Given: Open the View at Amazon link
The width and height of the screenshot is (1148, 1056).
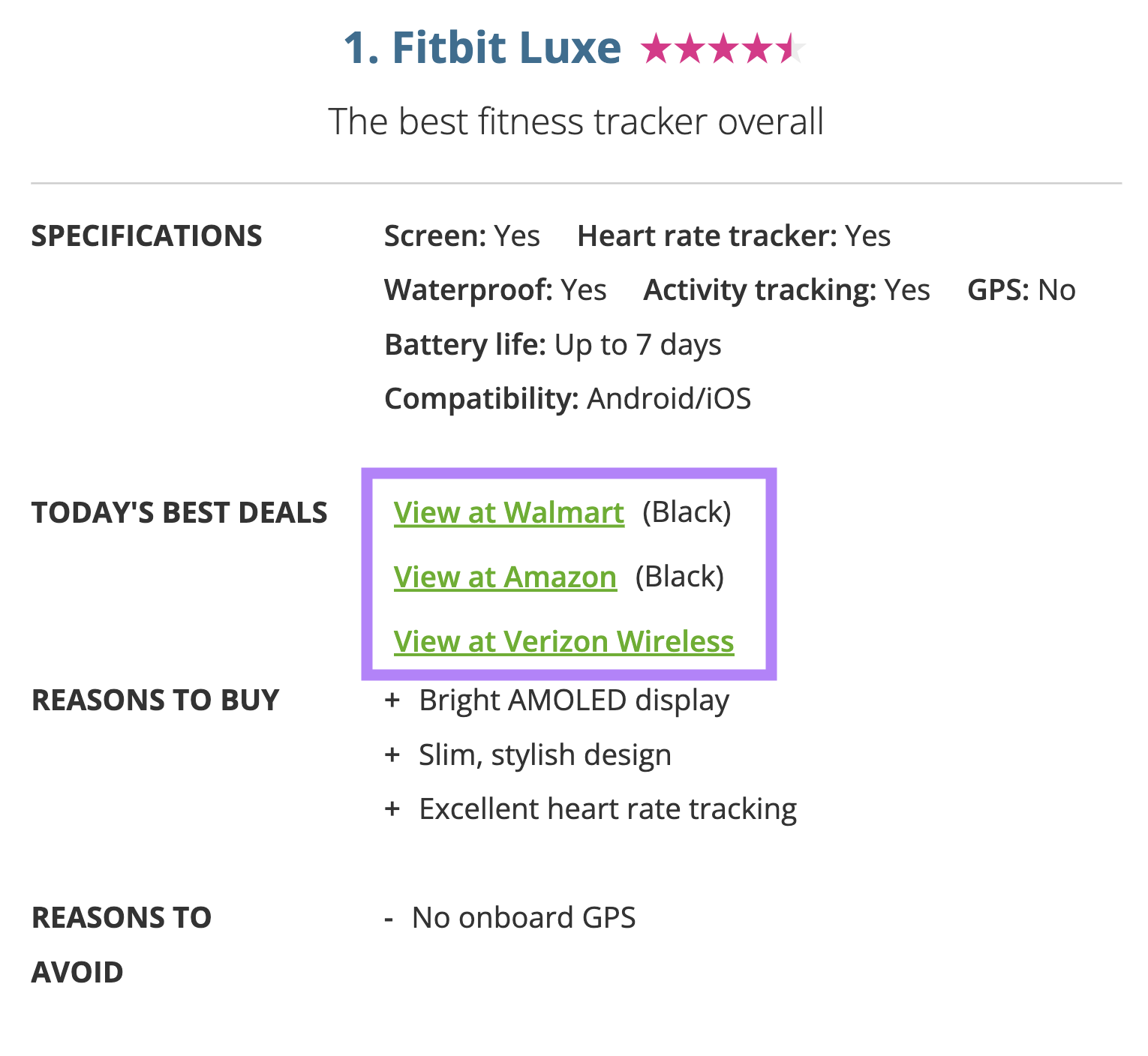Looking at the screenshot, I should (x=505, y=577).
